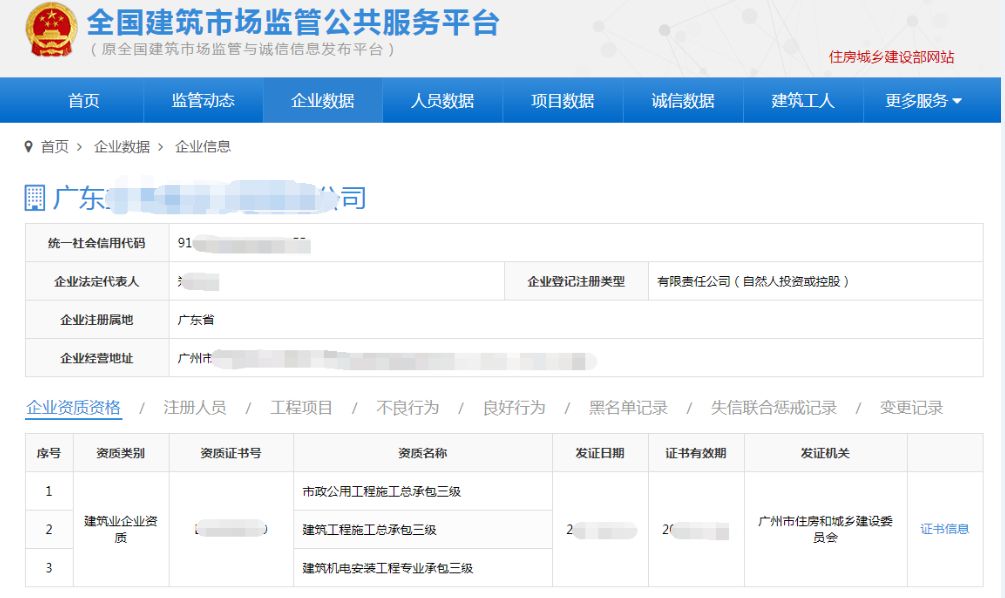Open the 监管动态 navigation item

click(204, 100)
